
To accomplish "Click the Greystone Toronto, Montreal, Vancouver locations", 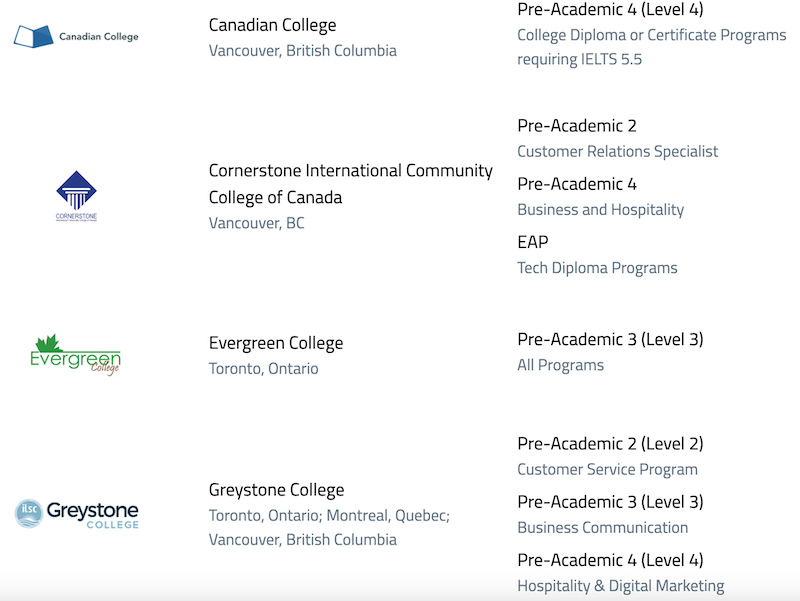I will coord(329,528).
